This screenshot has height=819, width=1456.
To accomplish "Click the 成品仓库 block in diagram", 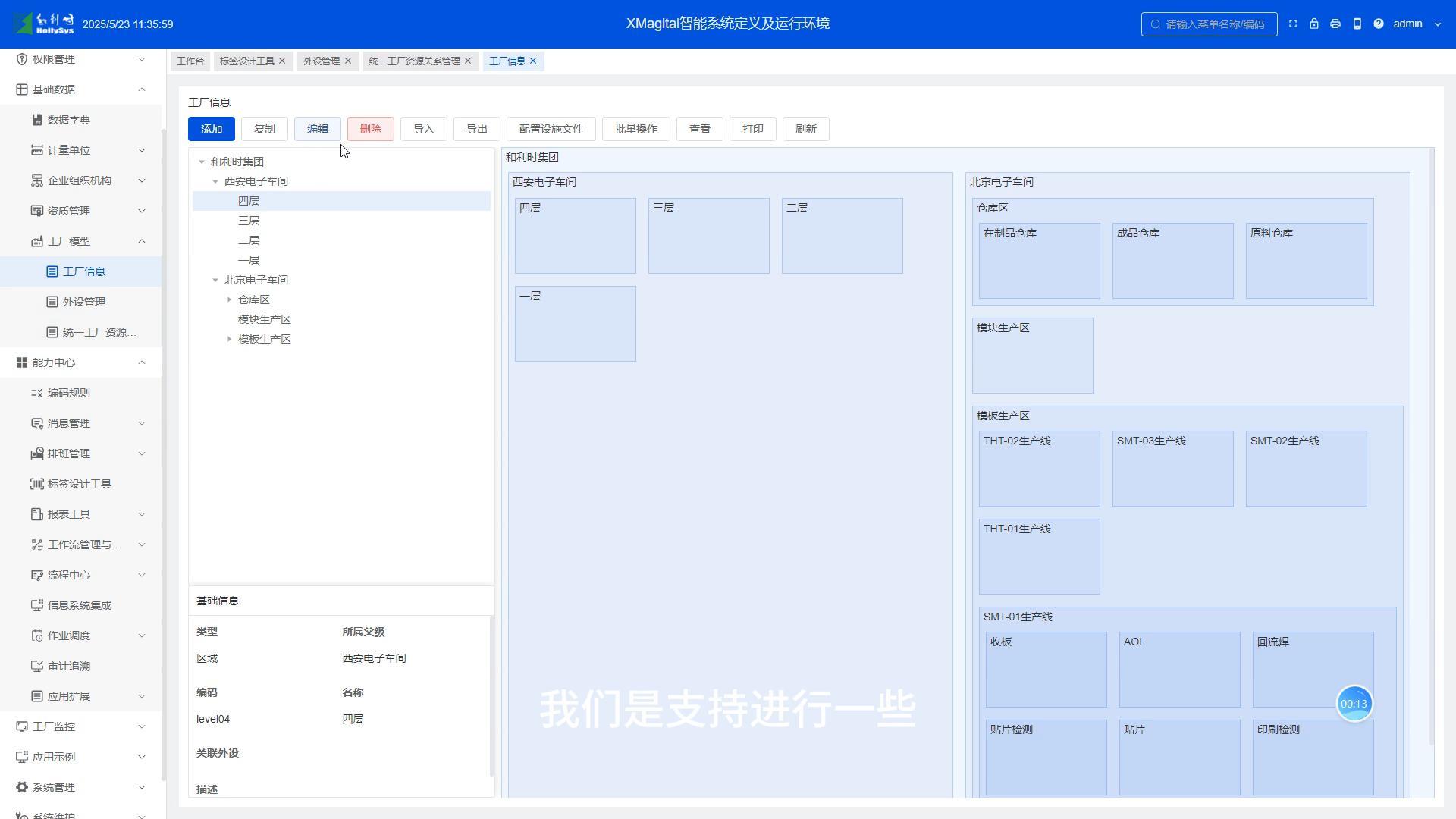I will point(1173,261).
